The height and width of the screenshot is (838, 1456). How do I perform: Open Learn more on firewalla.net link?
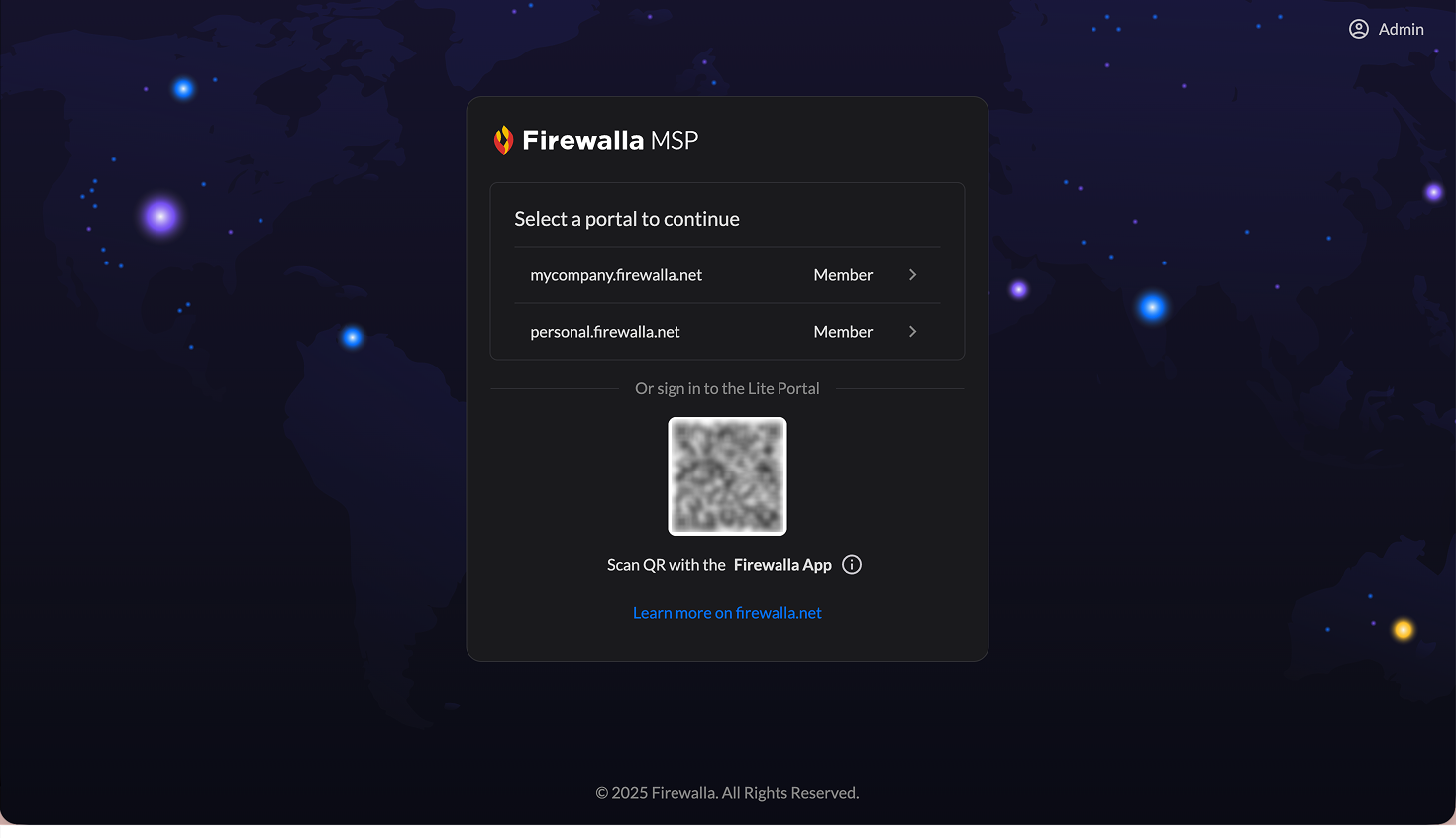coord(727,613)
